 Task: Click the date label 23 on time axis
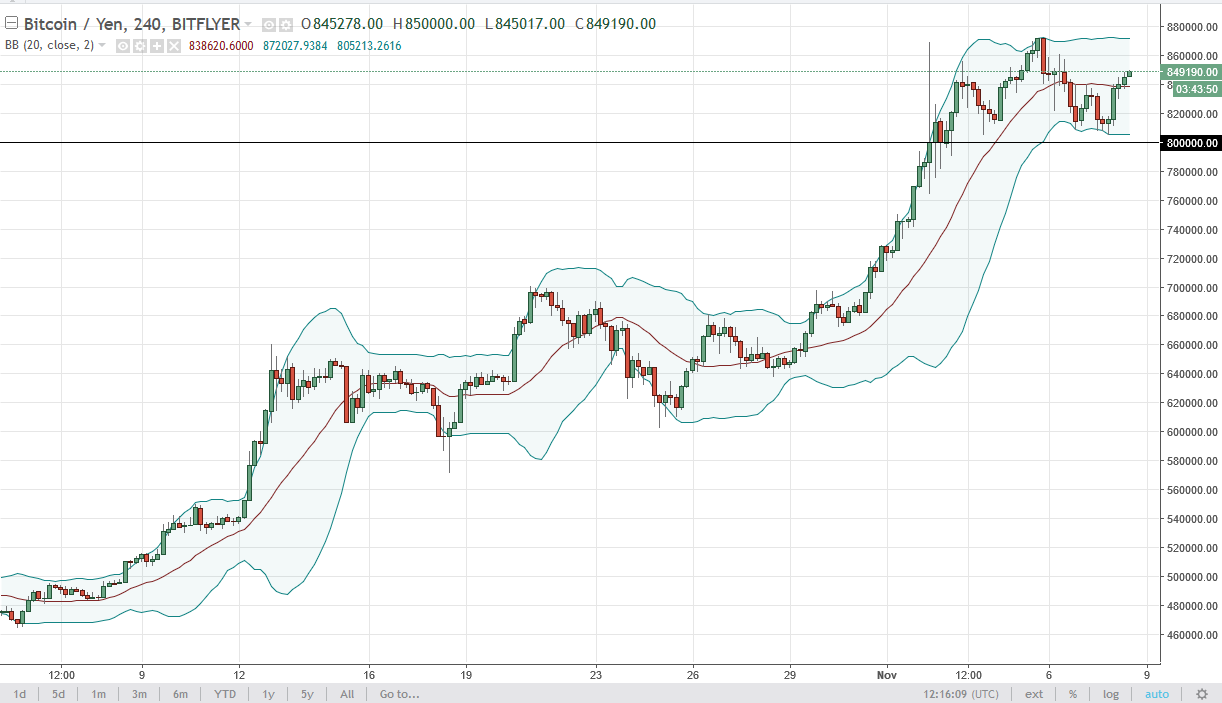pos(596,674)
